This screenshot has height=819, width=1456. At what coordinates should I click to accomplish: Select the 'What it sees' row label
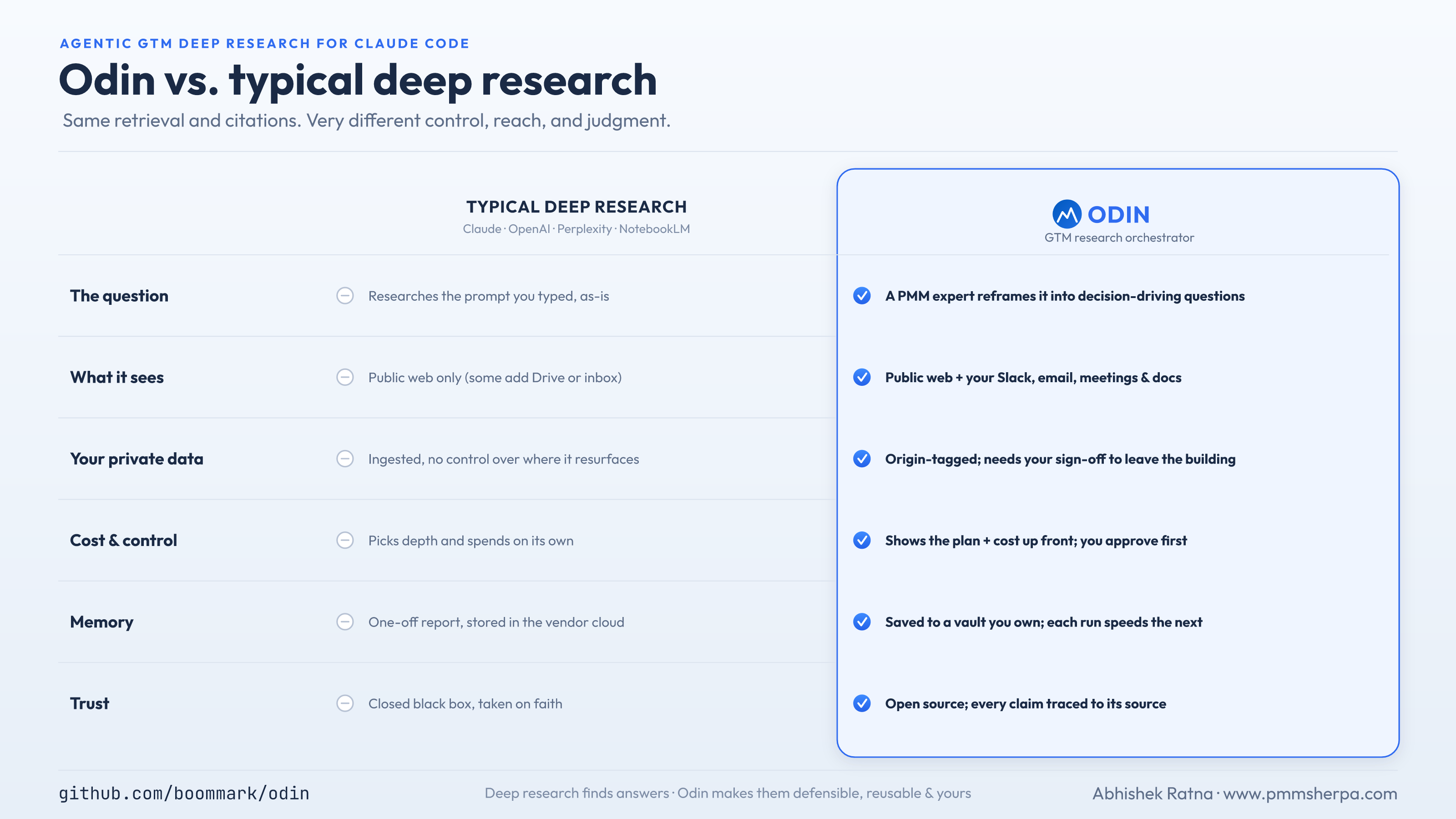117,378
